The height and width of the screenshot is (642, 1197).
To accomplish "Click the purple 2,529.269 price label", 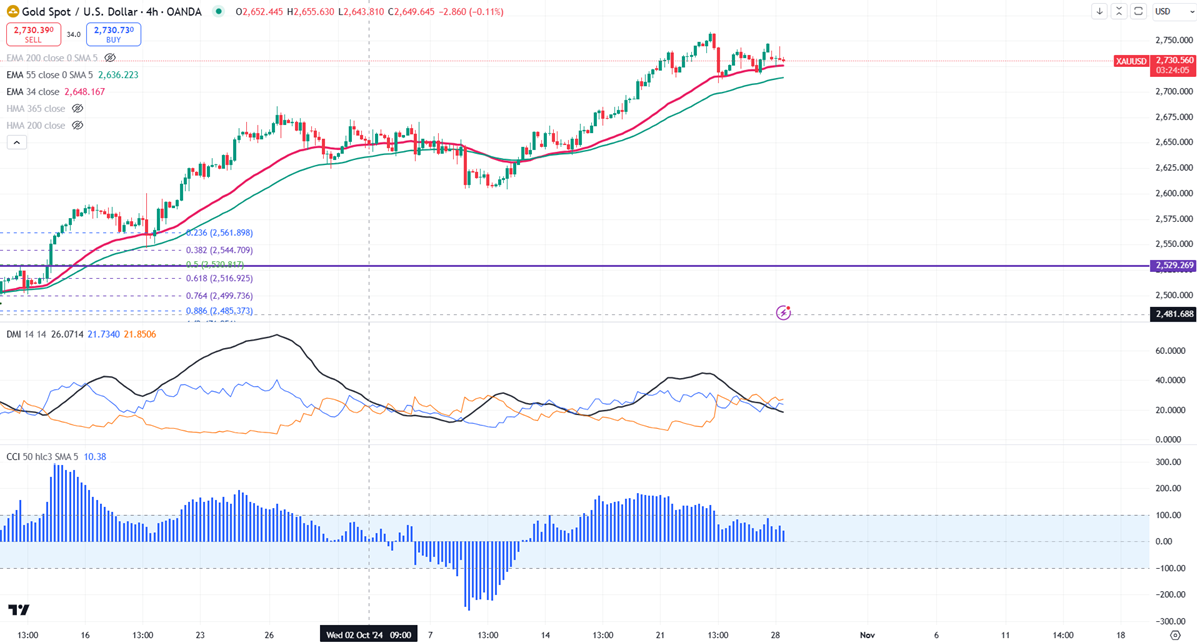I will [x=1173, y=266].
